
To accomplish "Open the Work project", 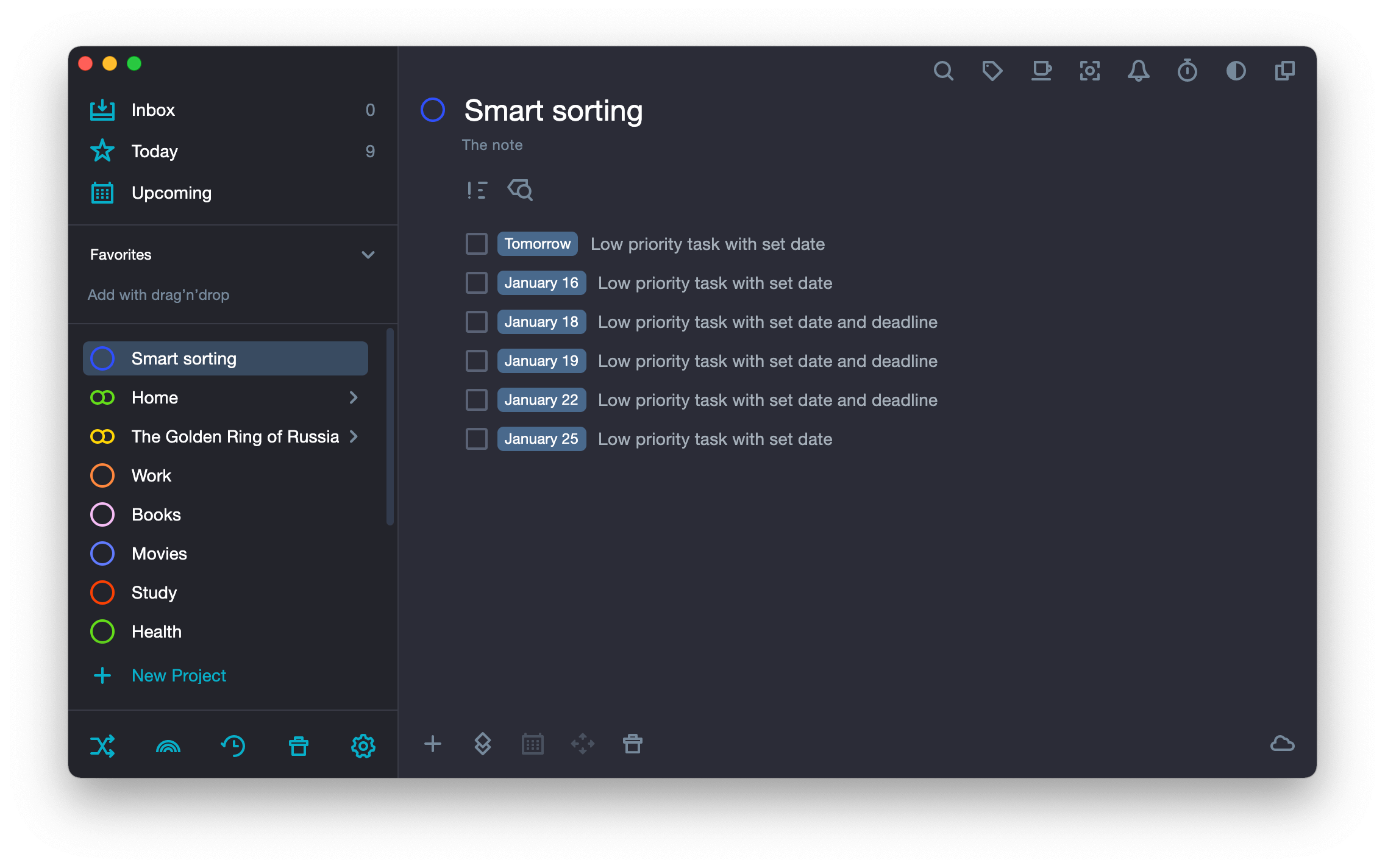I will tap(226, 475).
